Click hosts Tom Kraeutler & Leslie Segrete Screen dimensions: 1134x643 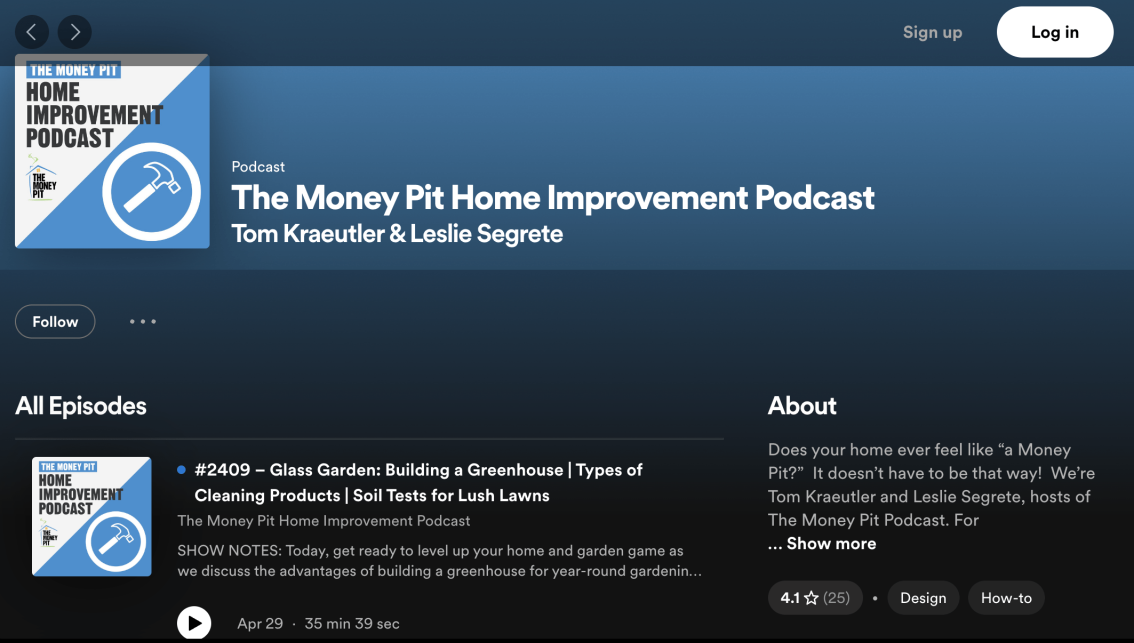pyautogui.click(x=397, y=234)
